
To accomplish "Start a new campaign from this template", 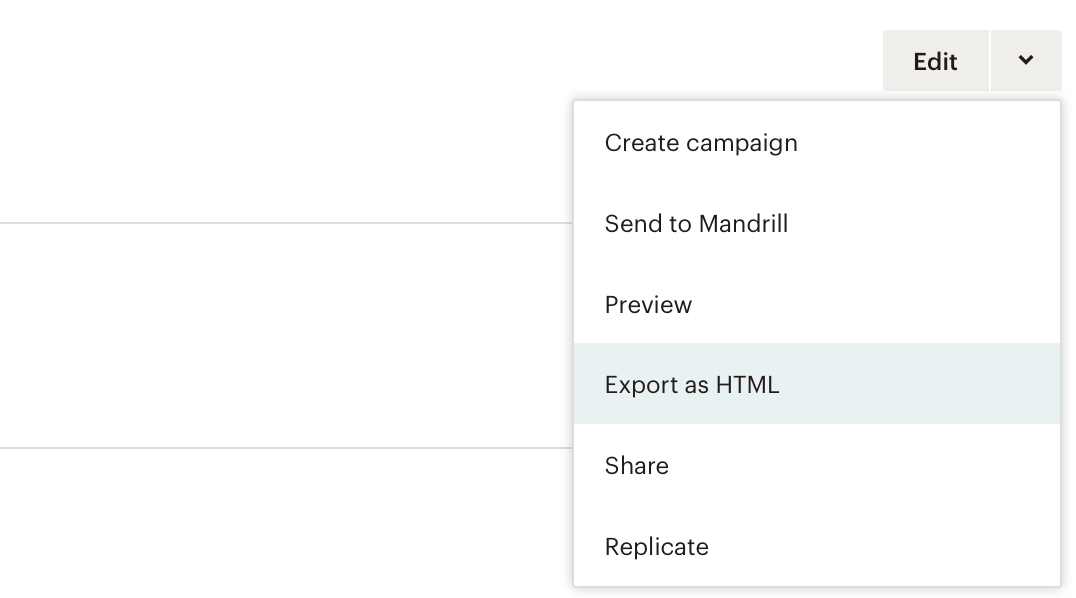I will click(701, 143).
